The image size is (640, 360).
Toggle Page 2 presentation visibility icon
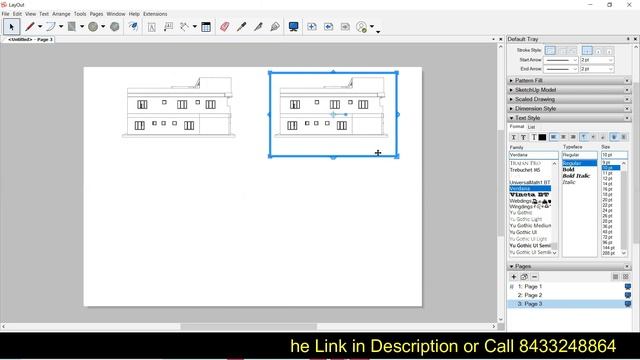628,295
